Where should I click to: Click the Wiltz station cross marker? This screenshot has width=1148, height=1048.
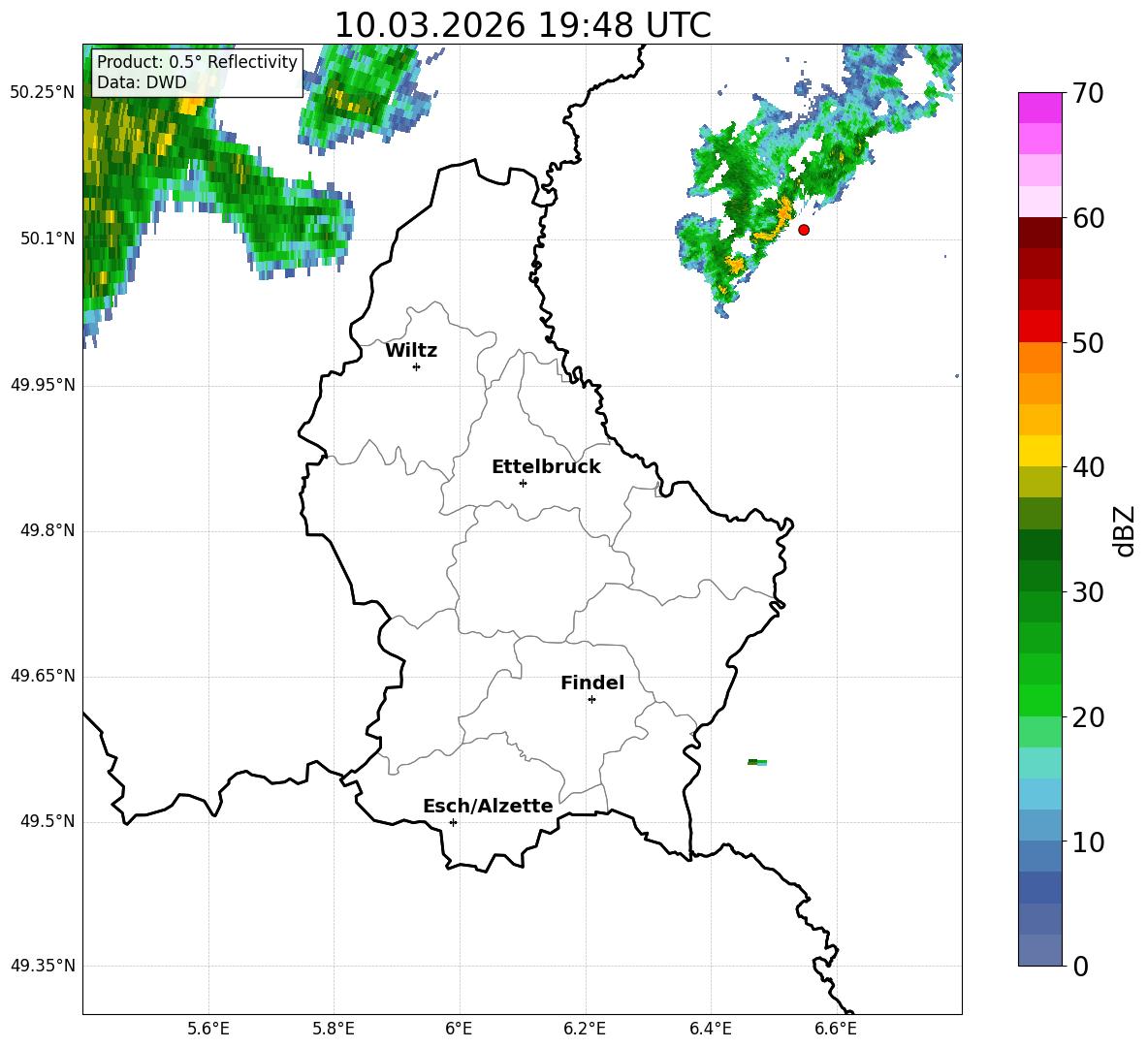417,366
